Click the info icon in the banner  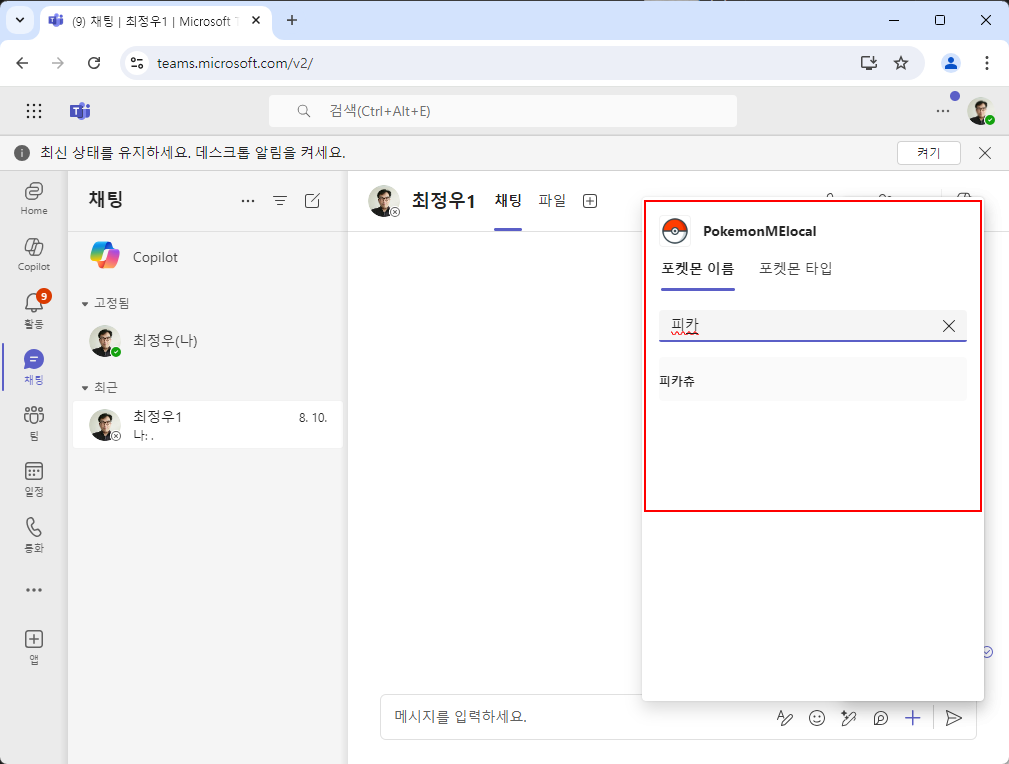tap(22, 153)
